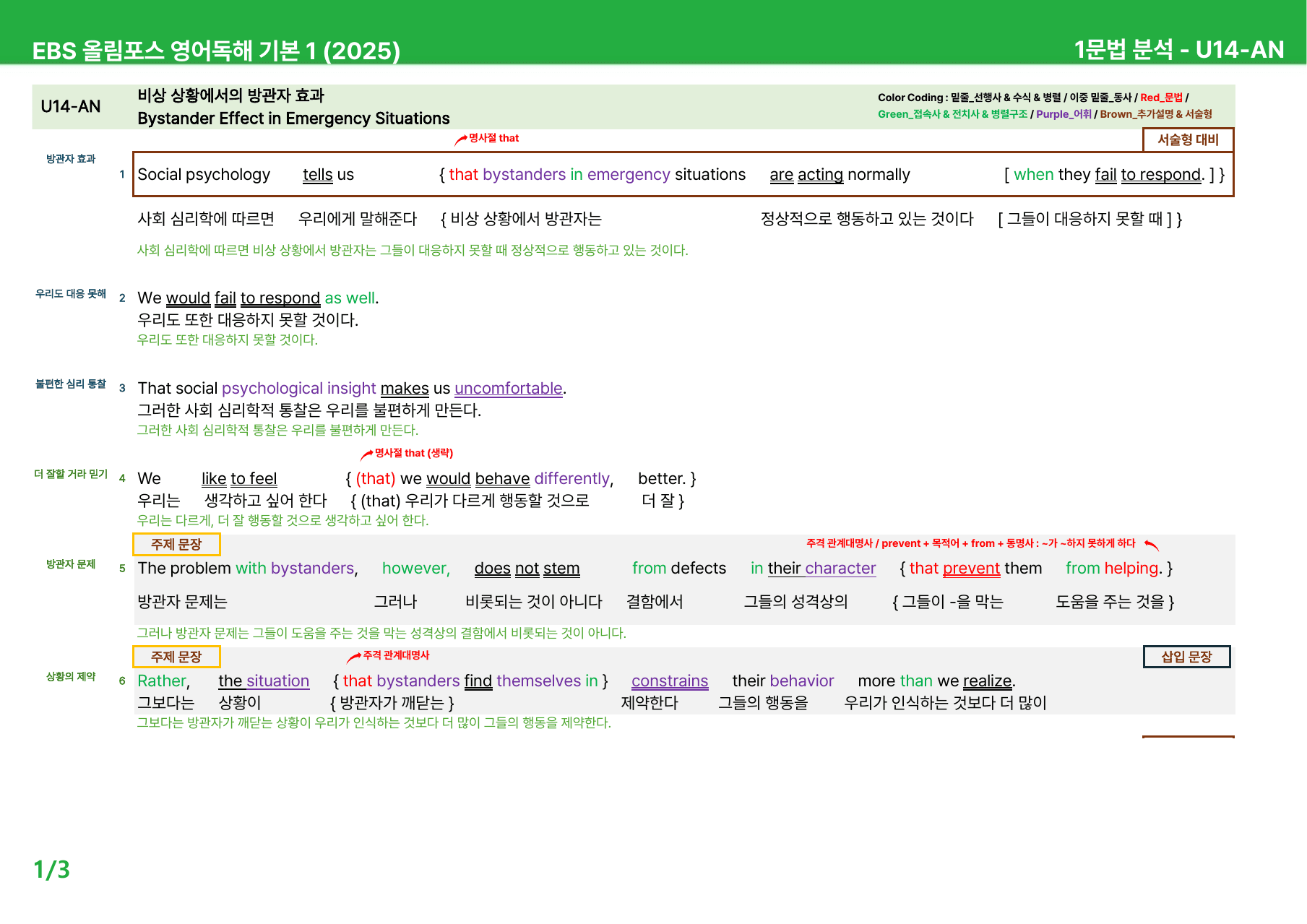Click sentence 2 'We would fail to respond as well.'
This screenshot has width=1307, height=924.
pyautogui.click(x=258, y=298)
